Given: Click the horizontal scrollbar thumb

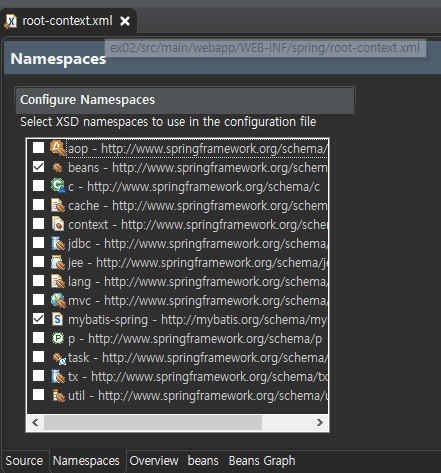Looking at the screenshot, I should coord(153,423).
